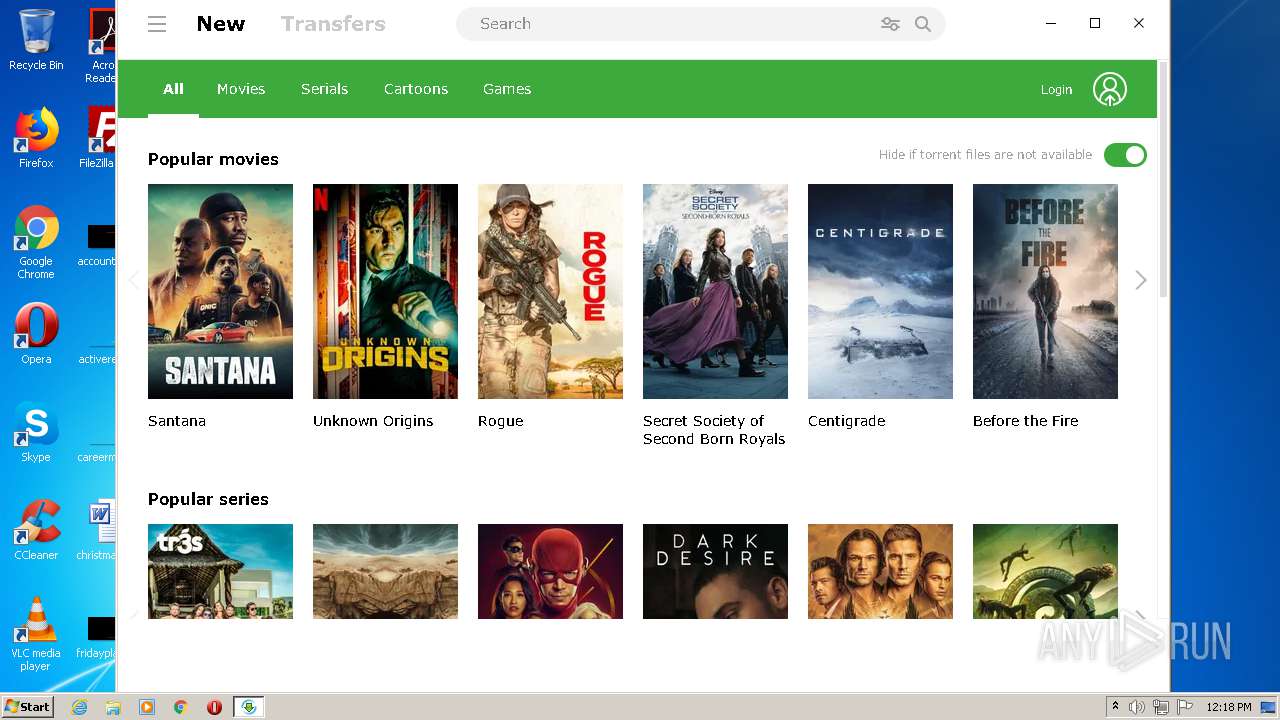Click the taskbar clock showing 12:18 PM
This screenshot has height=720, width=1280.
[x=1228, y=707]
